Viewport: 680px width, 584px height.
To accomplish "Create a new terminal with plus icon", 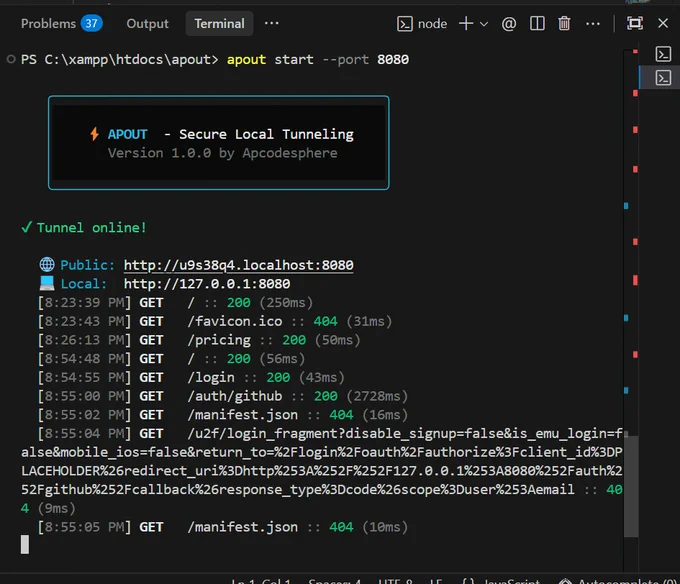I will pos(466,23).
